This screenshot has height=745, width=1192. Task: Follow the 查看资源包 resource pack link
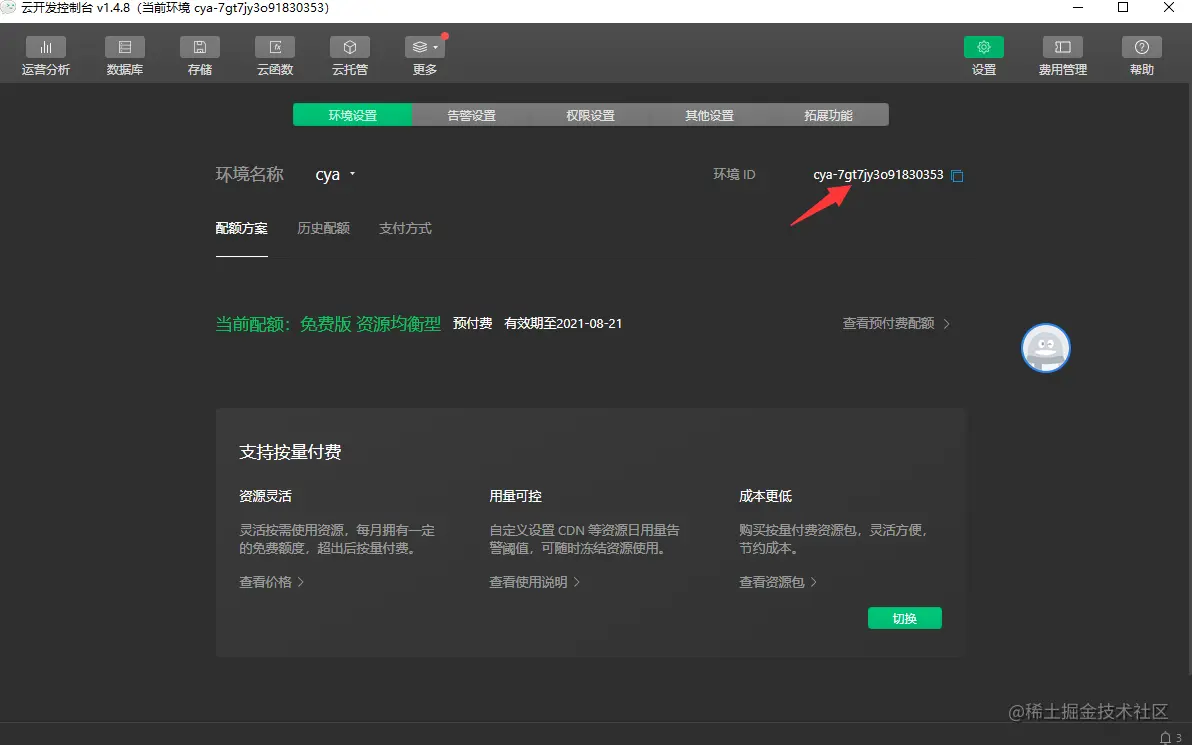[x=773, y=580]
